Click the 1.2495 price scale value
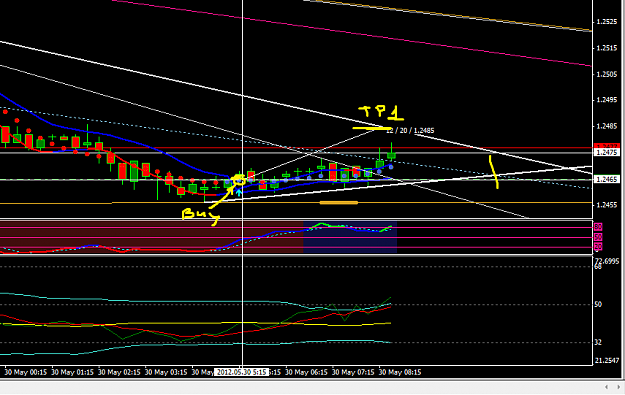 pos(607,100)
